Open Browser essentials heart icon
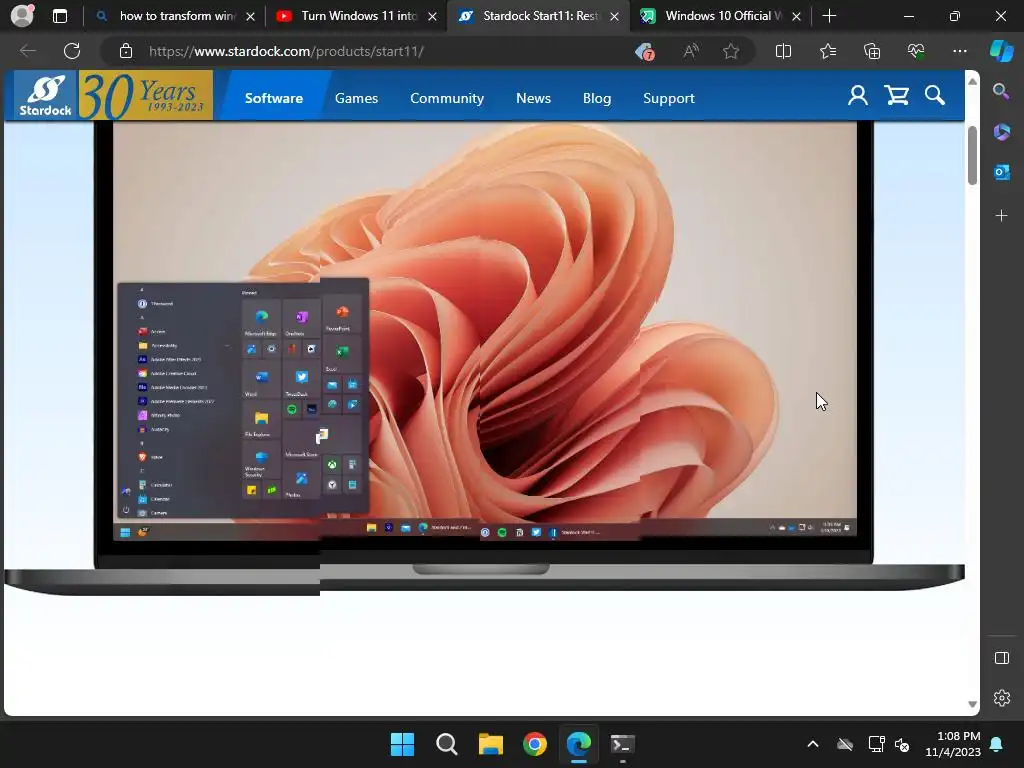This screenshot has width=1024, height=768. pos(916,51)
